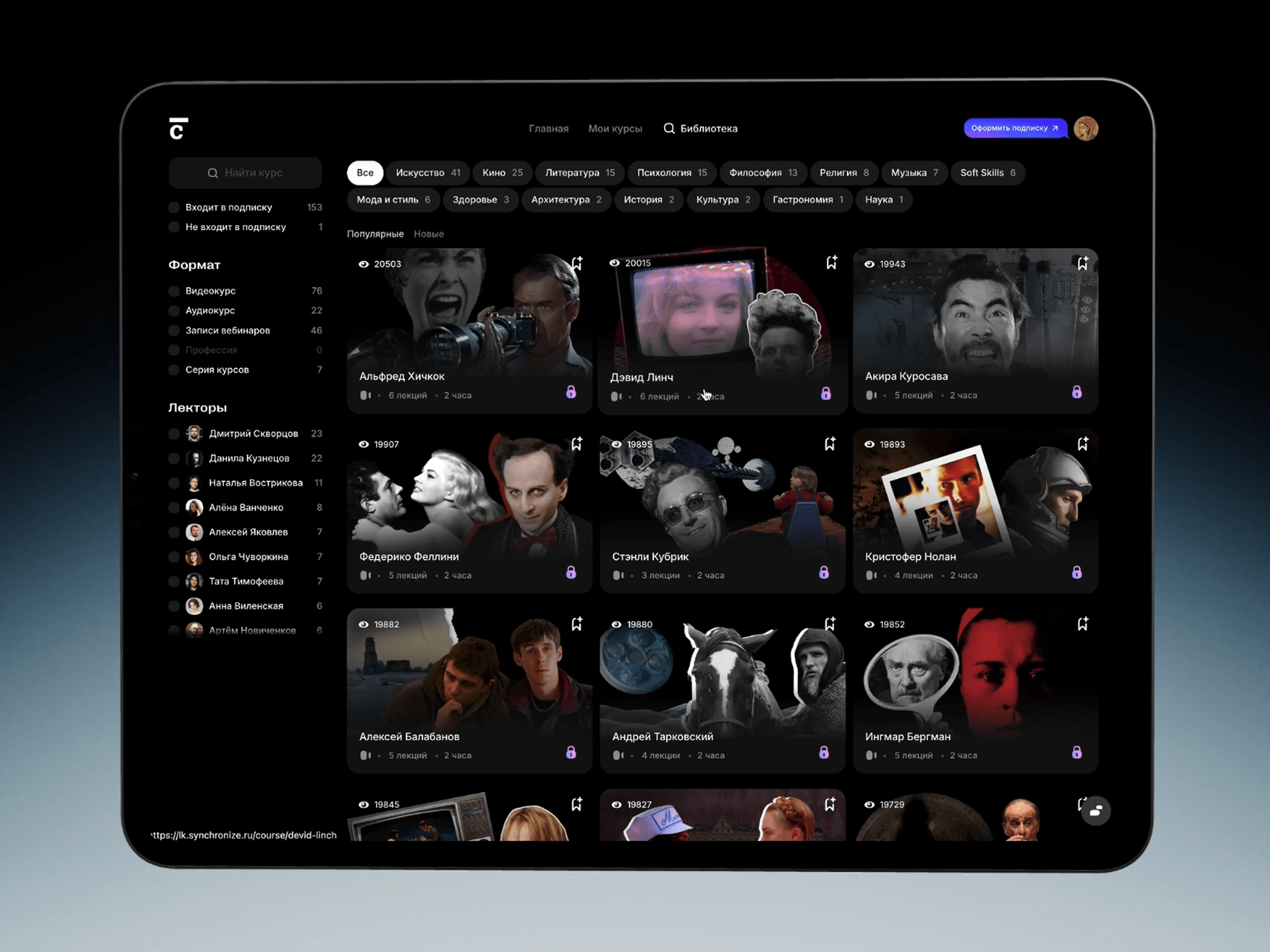Viewport: 1270px width, 952px height.
Task: Check lecturer Дмитрий Скворцов filter
Action: pos(174,434)
